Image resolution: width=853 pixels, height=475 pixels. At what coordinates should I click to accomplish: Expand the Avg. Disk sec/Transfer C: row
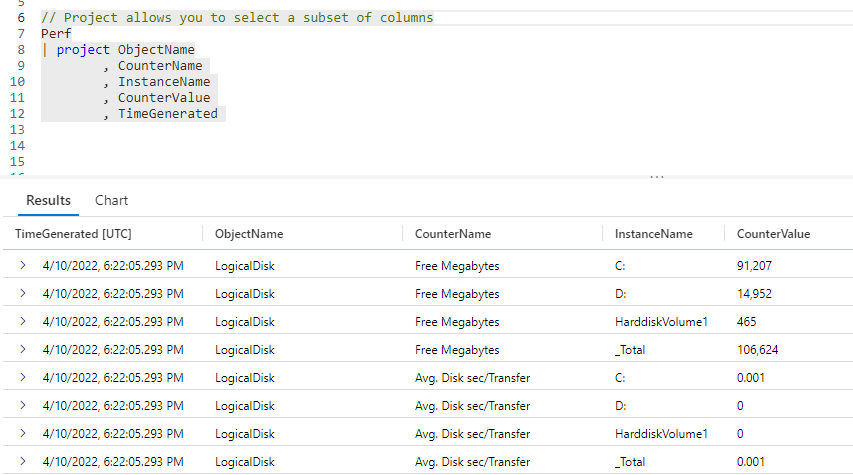(x=22, y=378)
